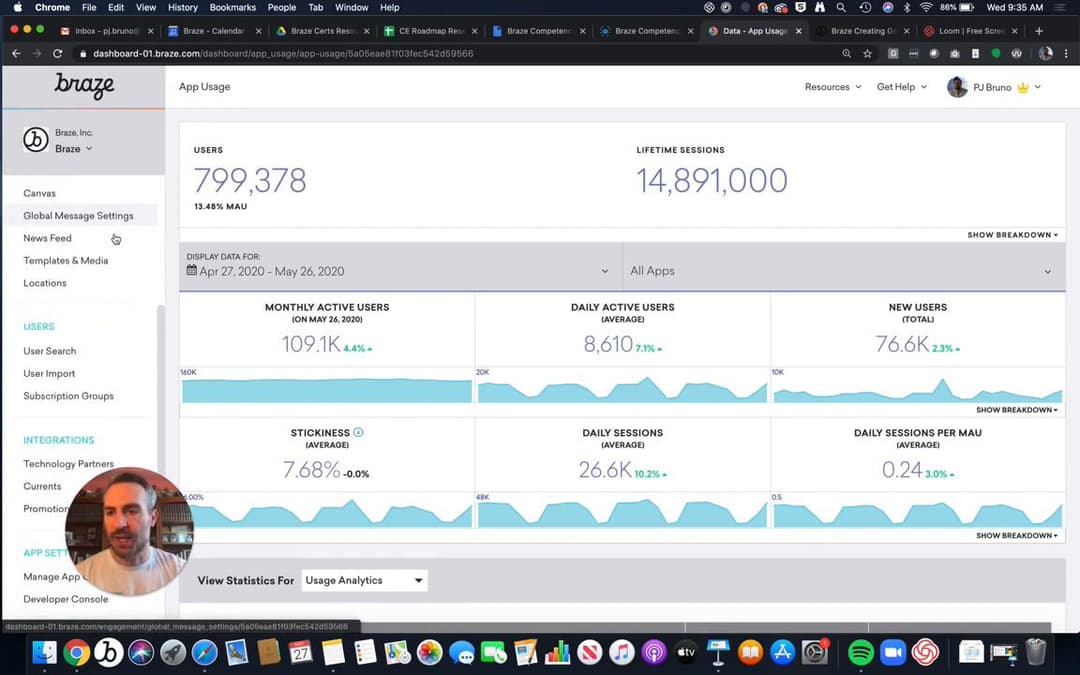Screen dimensions: 1080x675
Task: Open a new Chrome tab with the plus icon
Action: coord(1039,31)
